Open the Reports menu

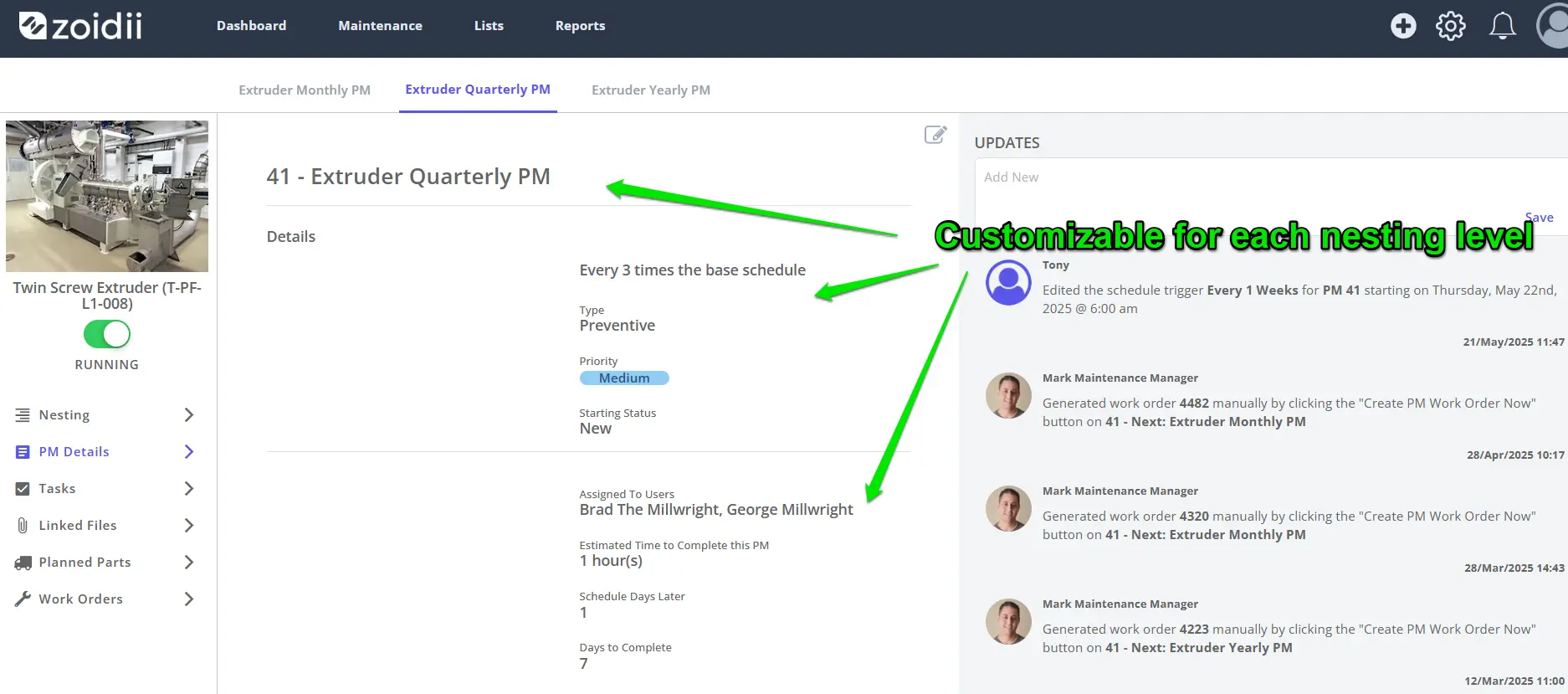click(580, 26)
